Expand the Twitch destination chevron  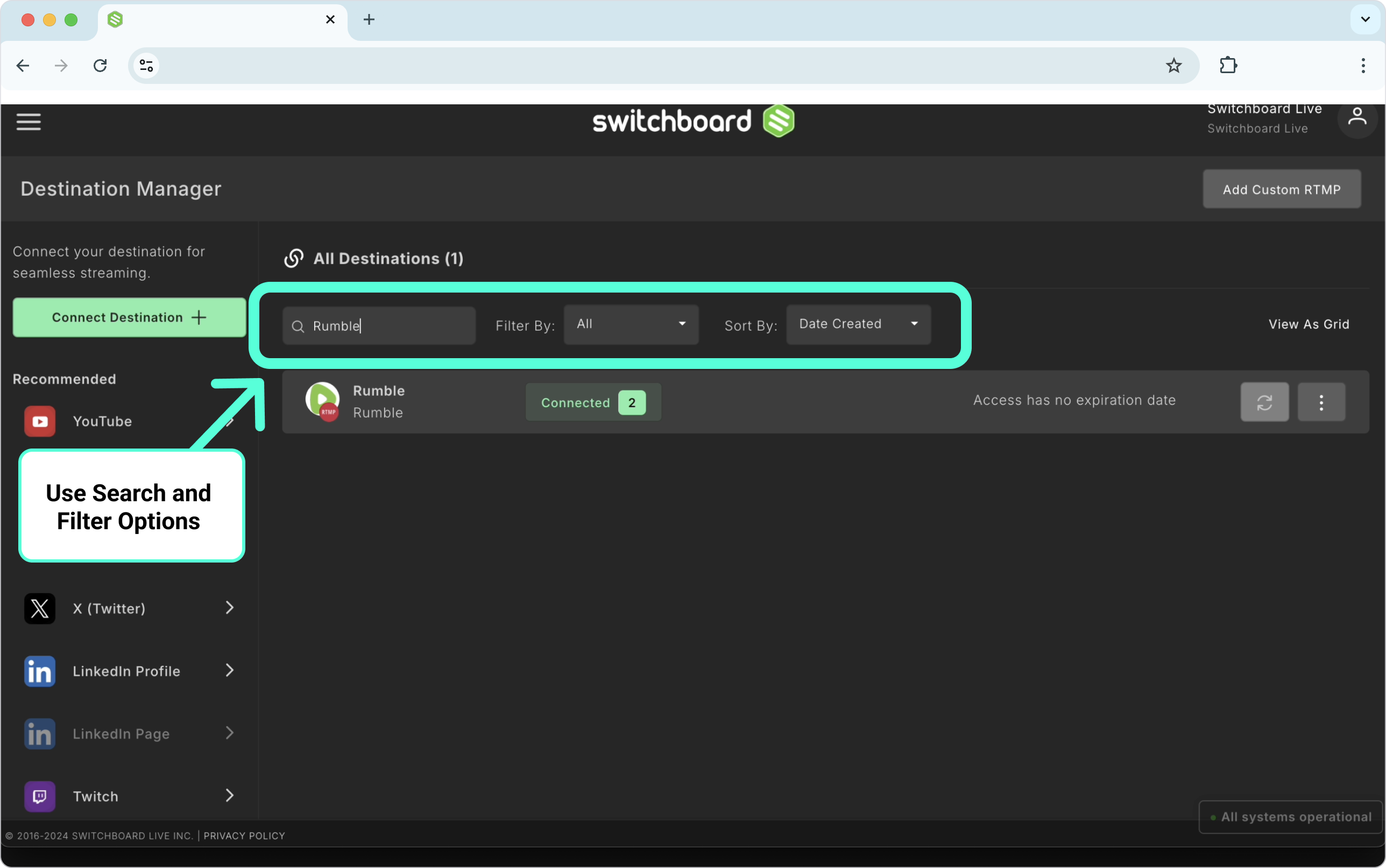[x=230, y=795]
